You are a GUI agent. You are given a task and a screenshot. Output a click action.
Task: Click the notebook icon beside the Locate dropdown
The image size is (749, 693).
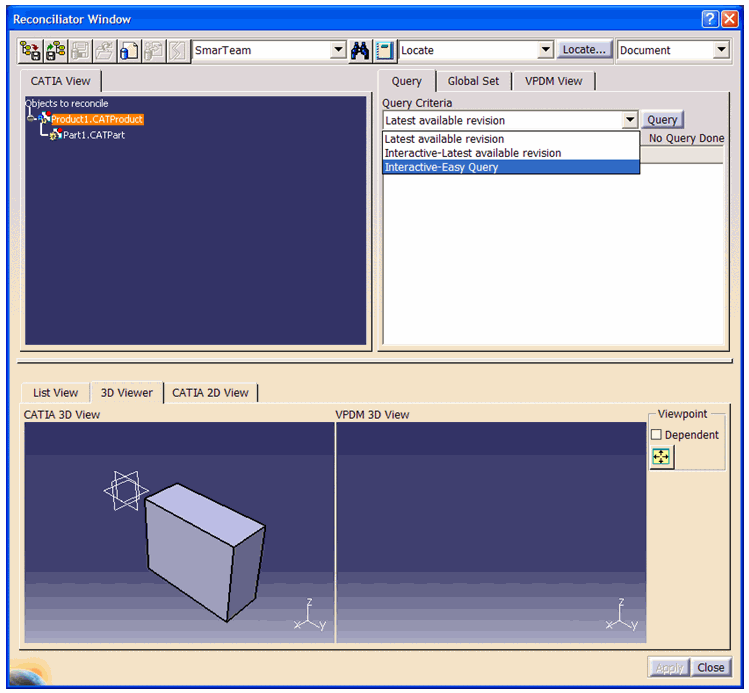pos(385,50)
